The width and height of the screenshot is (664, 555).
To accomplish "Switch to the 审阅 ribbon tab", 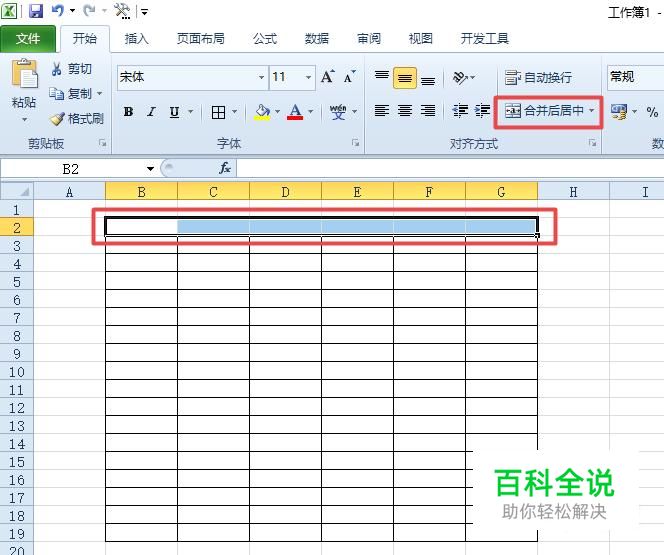I will (369, 39).
